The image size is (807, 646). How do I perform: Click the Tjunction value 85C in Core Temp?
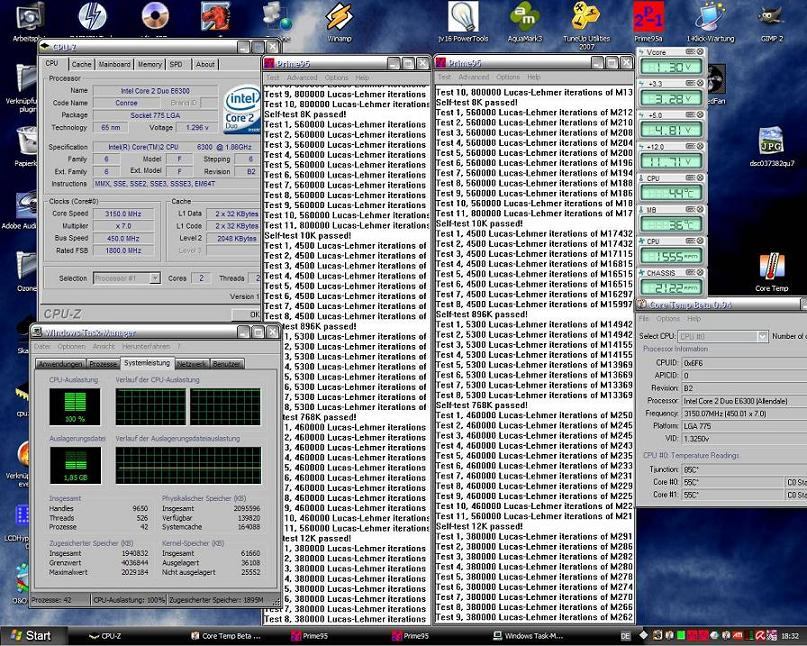pos(745,469)
